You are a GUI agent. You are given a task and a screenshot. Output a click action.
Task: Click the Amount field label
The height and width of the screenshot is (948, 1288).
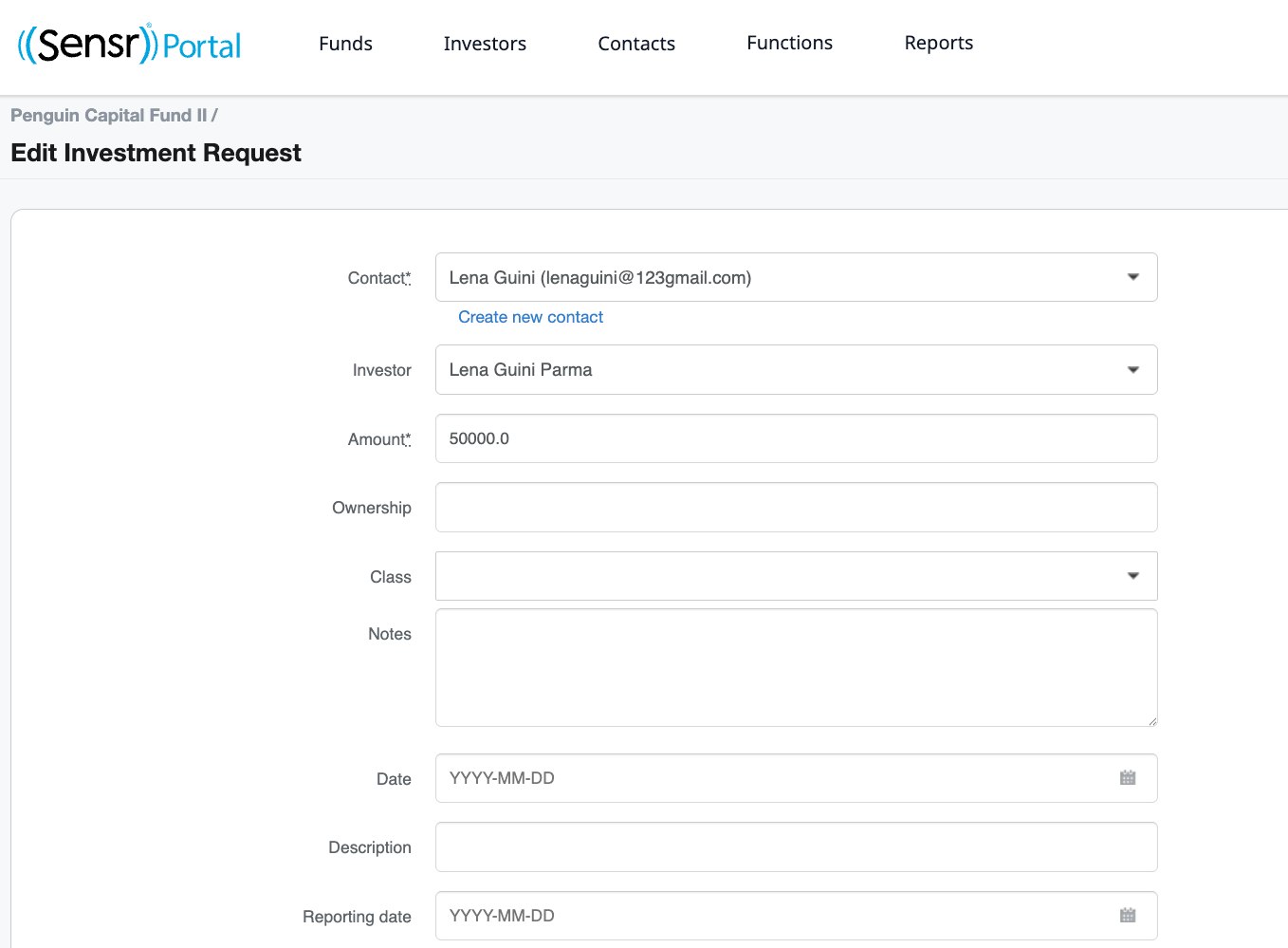379,439
